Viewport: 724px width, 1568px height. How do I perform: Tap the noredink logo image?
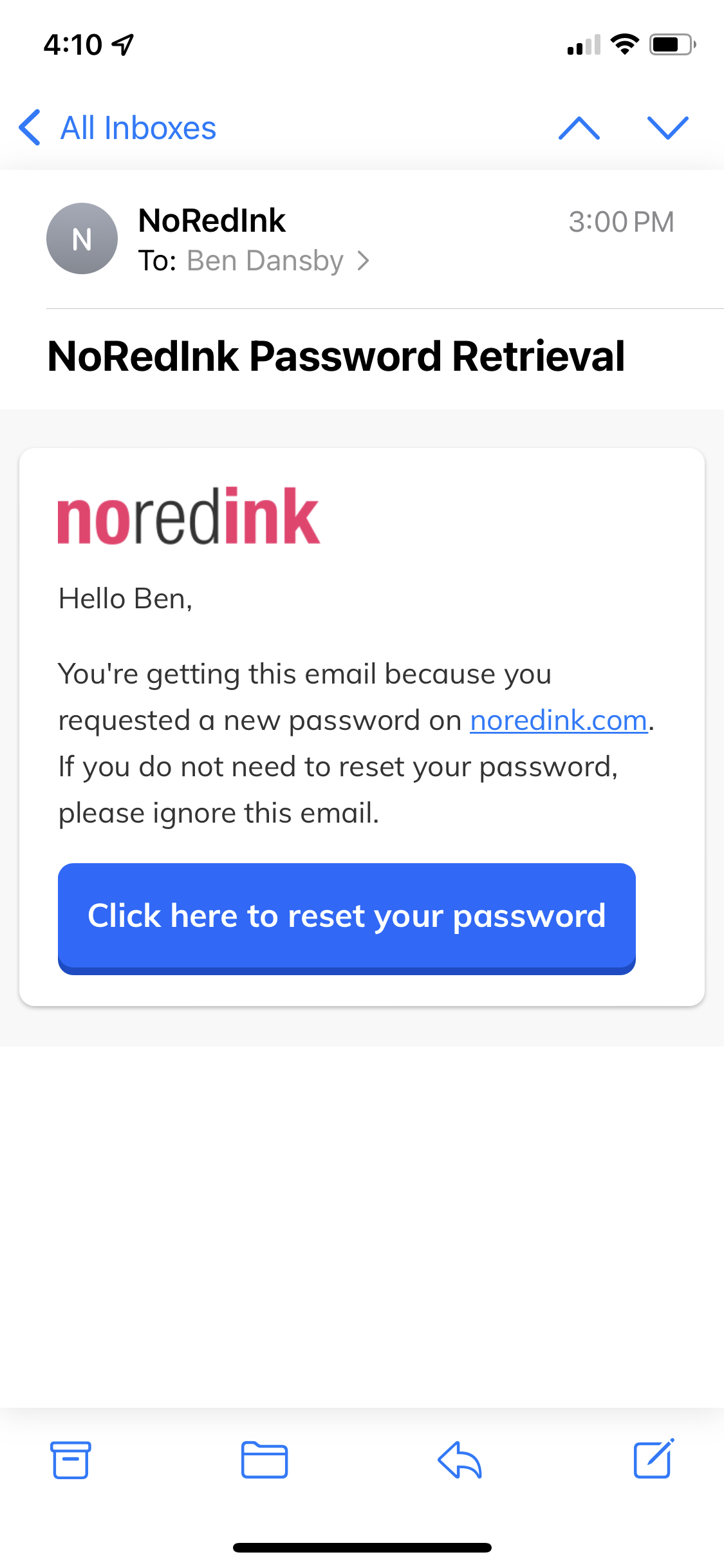pos(189,517)
